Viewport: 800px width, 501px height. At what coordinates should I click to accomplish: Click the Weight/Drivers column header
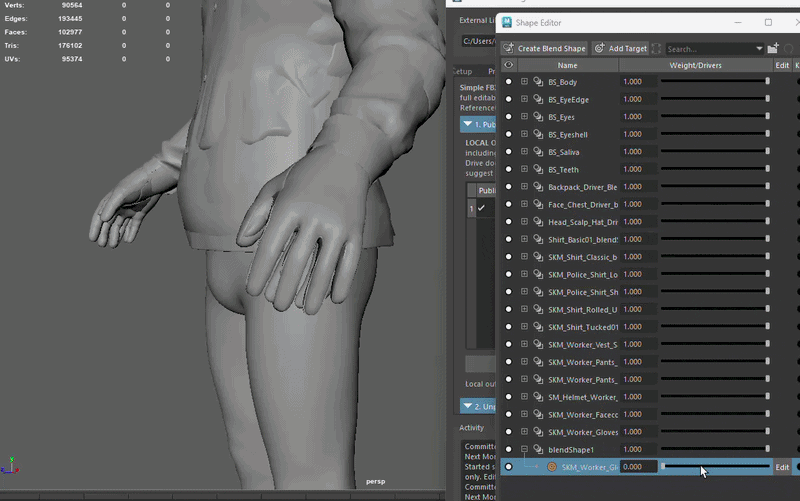coord(695,65)
